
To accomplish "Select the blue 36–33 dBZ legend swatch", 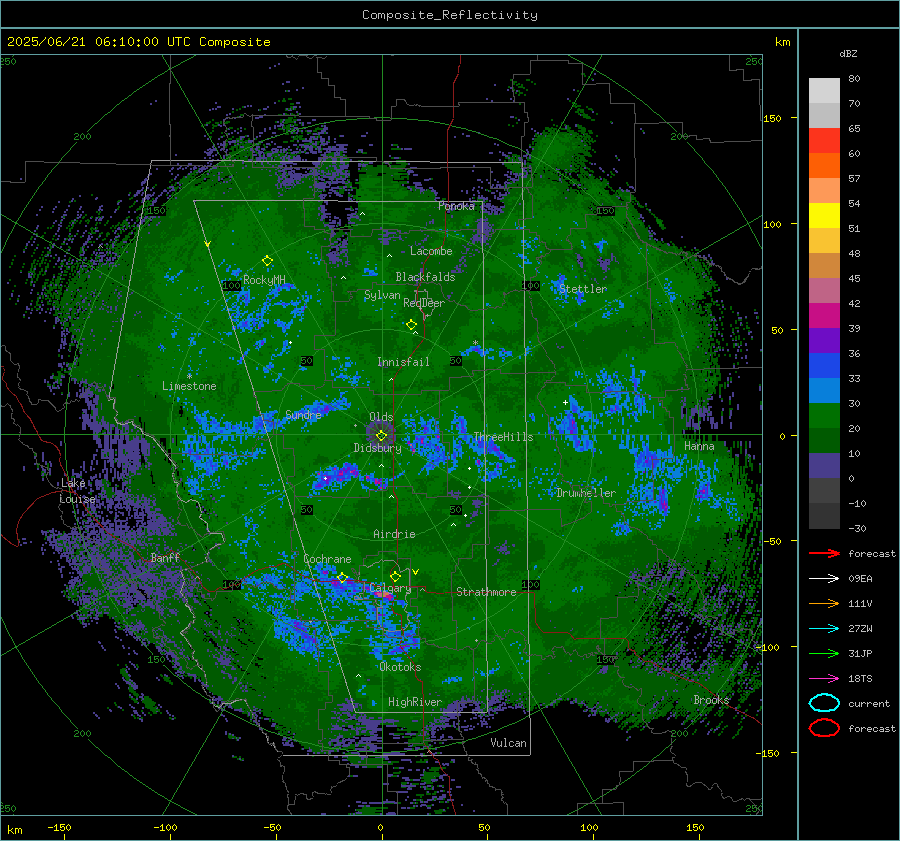I will click(824, 366).
